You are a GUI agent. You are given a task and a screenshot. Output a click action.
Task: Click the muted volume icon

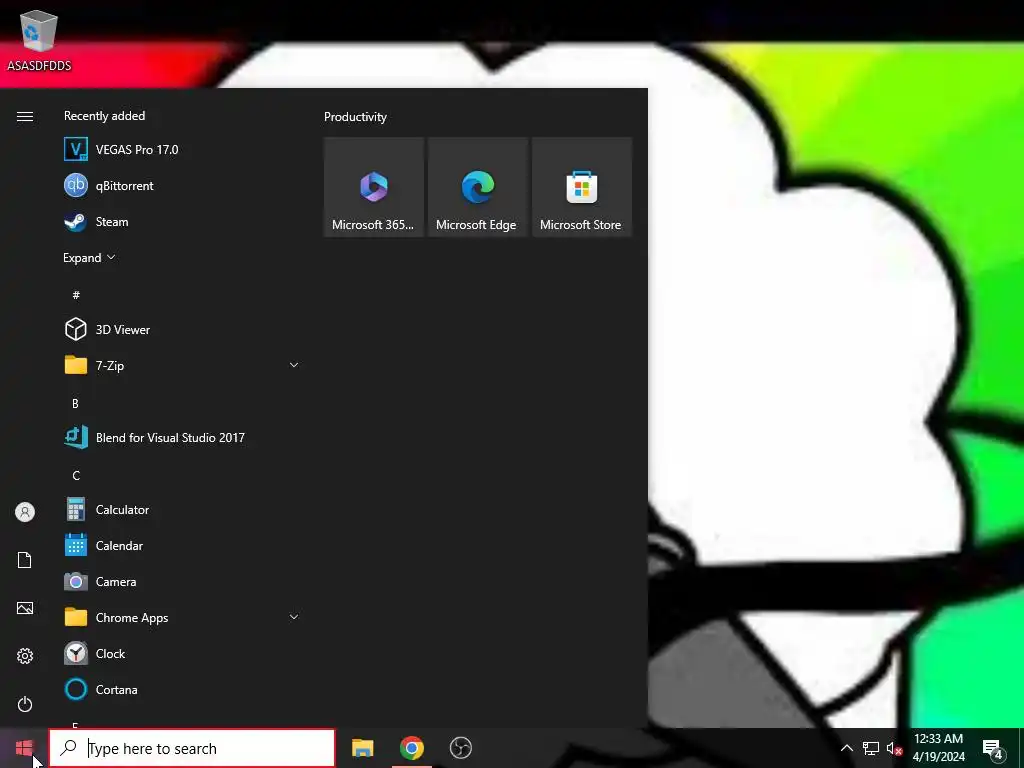click(894, 748)
